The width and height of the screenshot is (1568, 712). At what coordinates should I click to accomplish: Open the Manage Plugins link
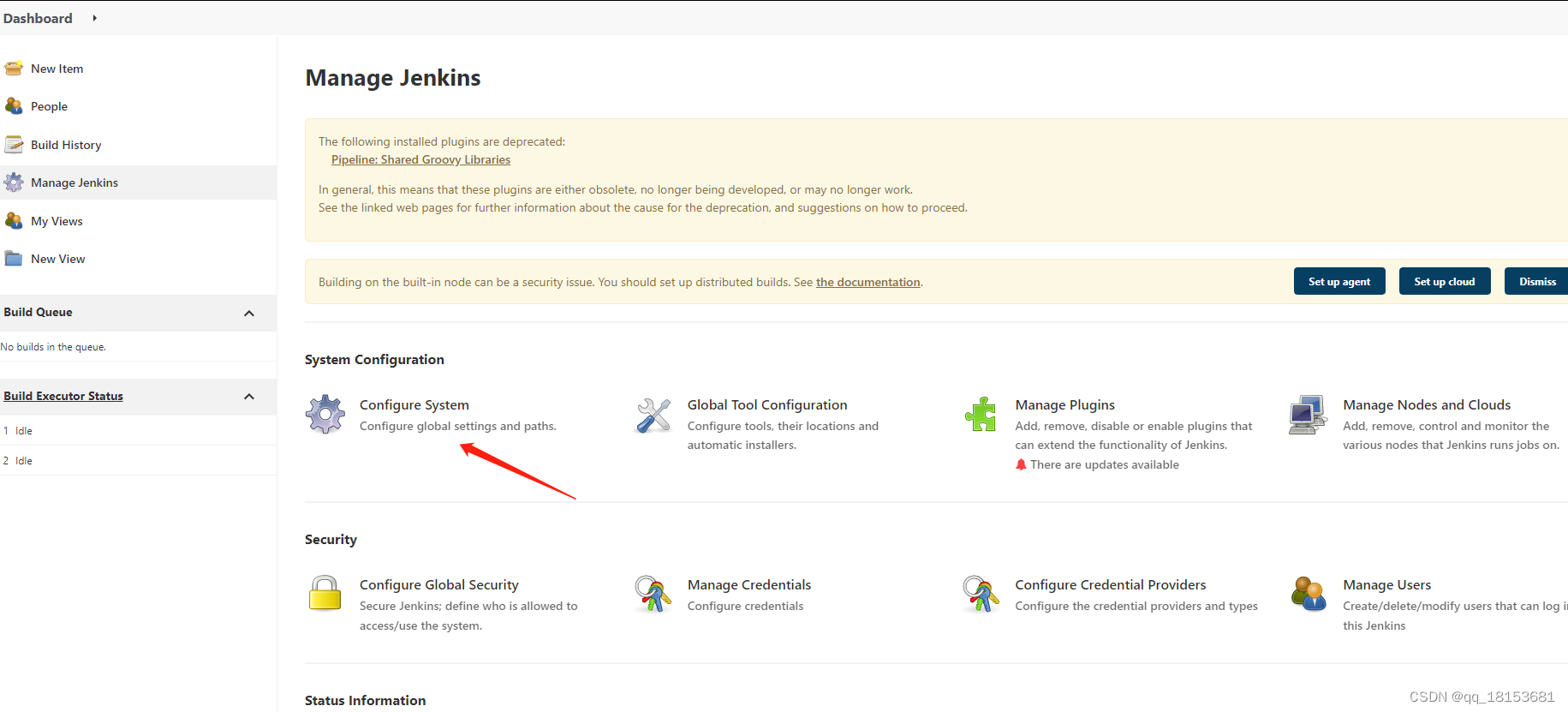(x=1065, y=404)
